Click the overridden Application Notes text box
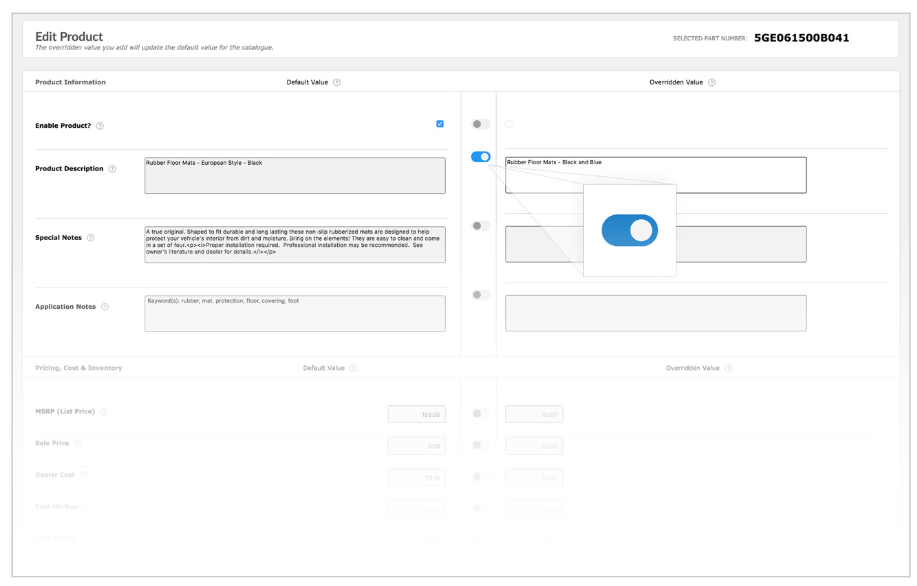This screenshot has height=586, width=917. point(655,313)
